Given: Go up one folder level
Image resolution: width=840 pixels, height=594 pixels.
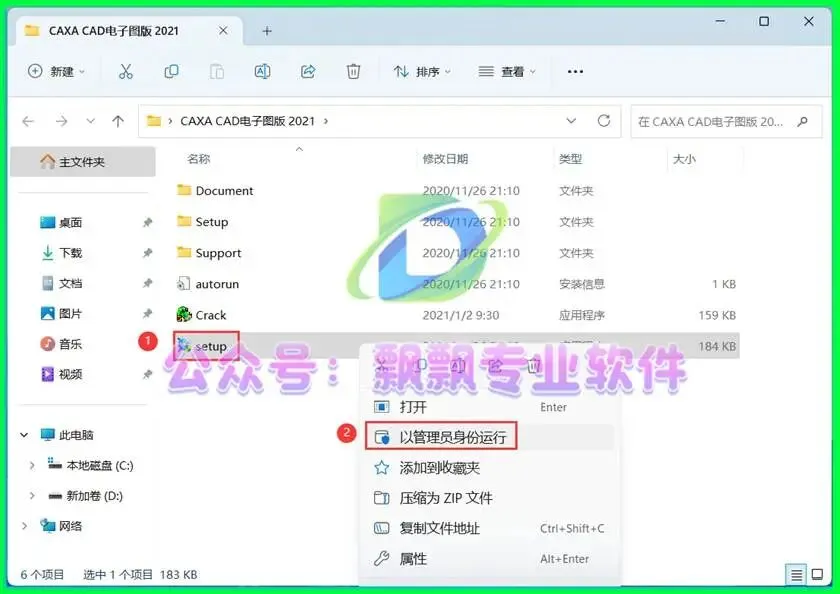Looking at the screenshot, I should pos(118,122).
